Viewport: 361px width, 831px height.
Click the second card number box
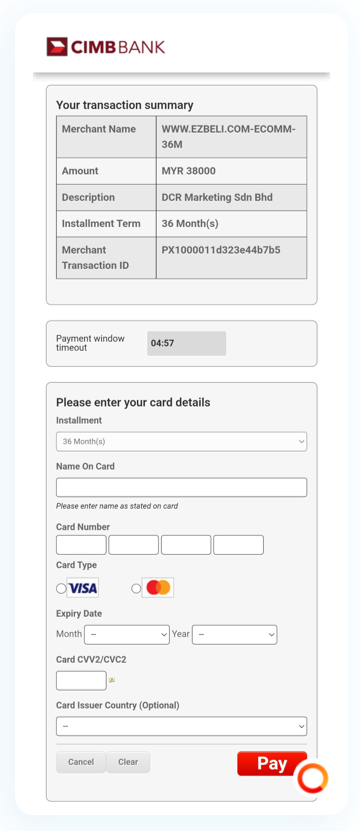pyautogui.click(x=134, y=545)
